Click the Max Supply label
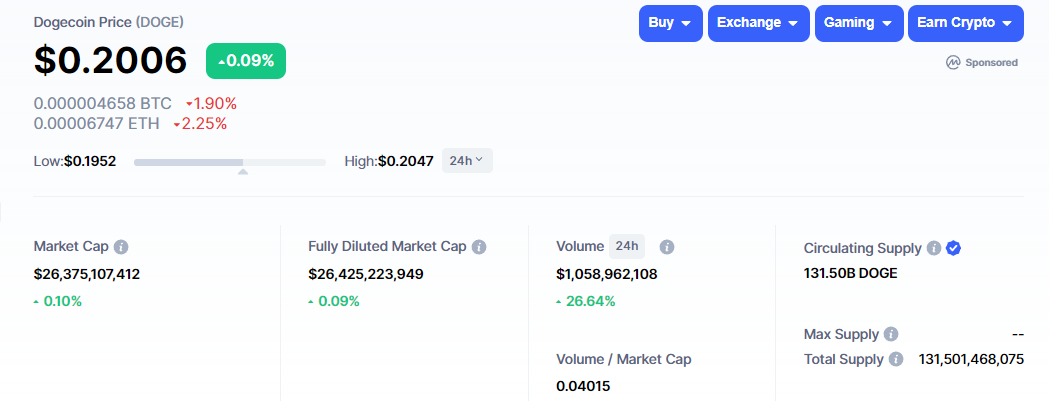This screenshot has height=415, width=1049. coord(842,334)
